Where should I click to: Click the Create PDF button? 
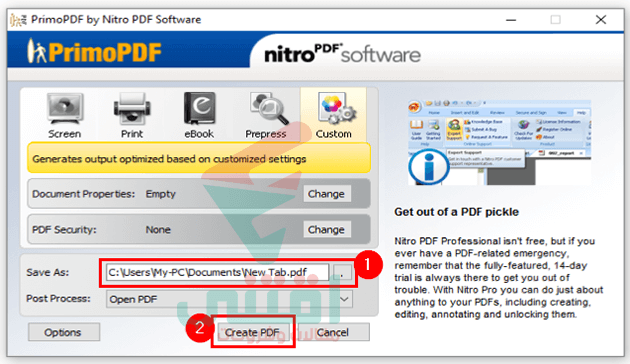(252, 332)
